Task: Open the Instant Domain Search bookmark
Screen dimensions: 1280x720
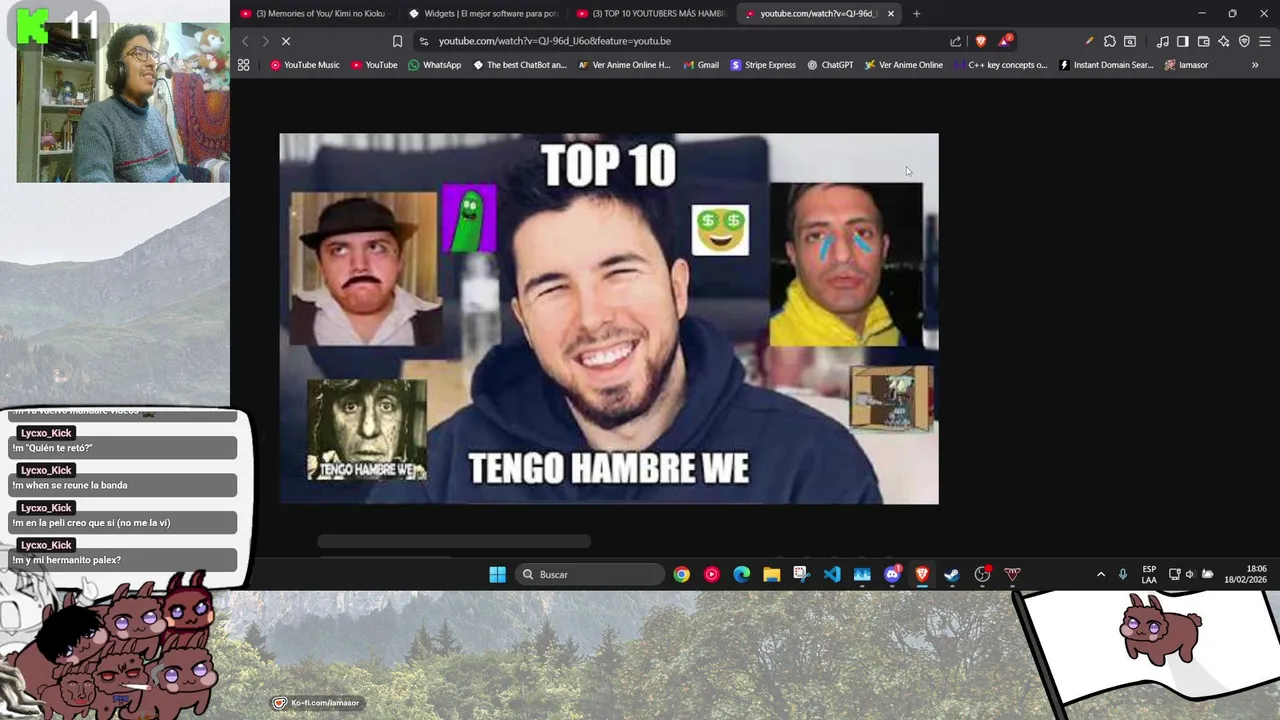Action: click(x=1107, y=65)
